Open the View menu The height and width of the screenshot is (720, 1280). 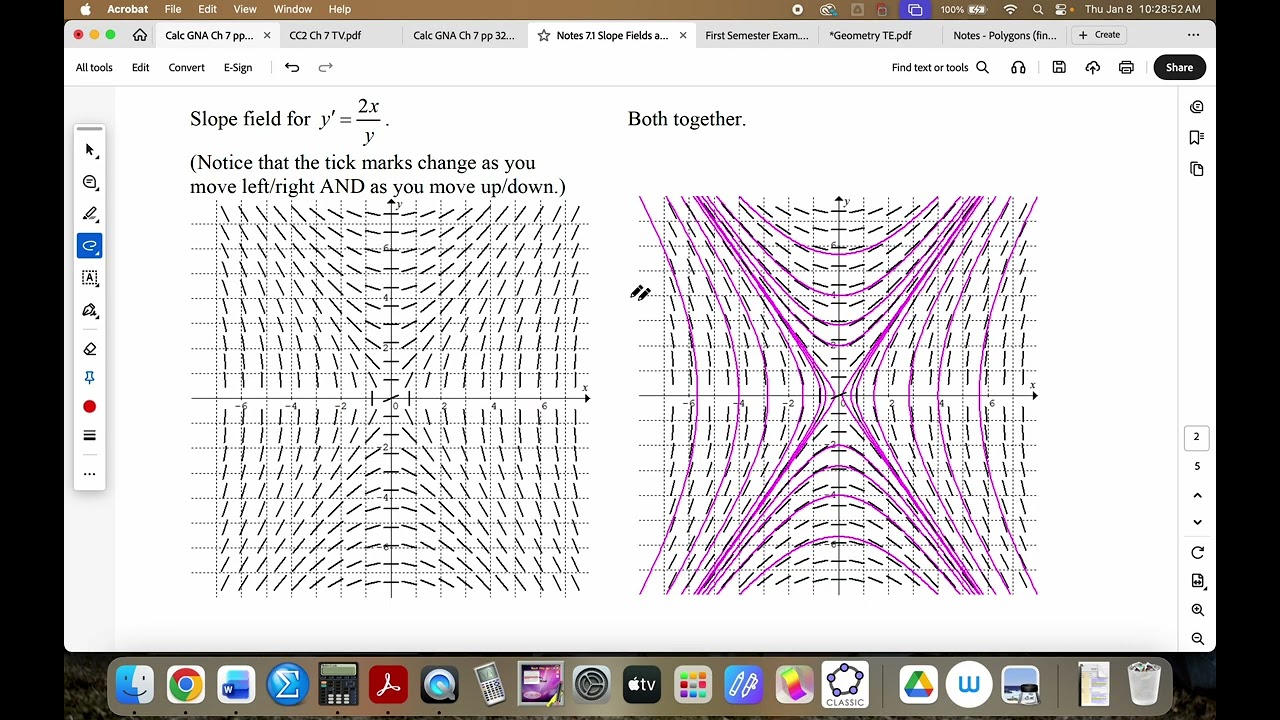pyautogui.click(x=245, y=9)
